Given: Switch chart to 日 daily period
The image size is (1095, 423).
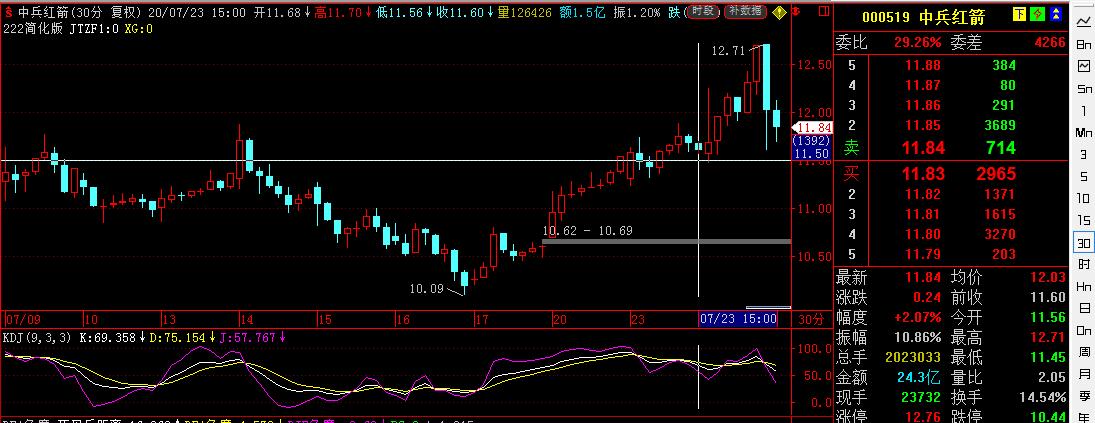Looking at the screenshot, I should (1084, 308).
